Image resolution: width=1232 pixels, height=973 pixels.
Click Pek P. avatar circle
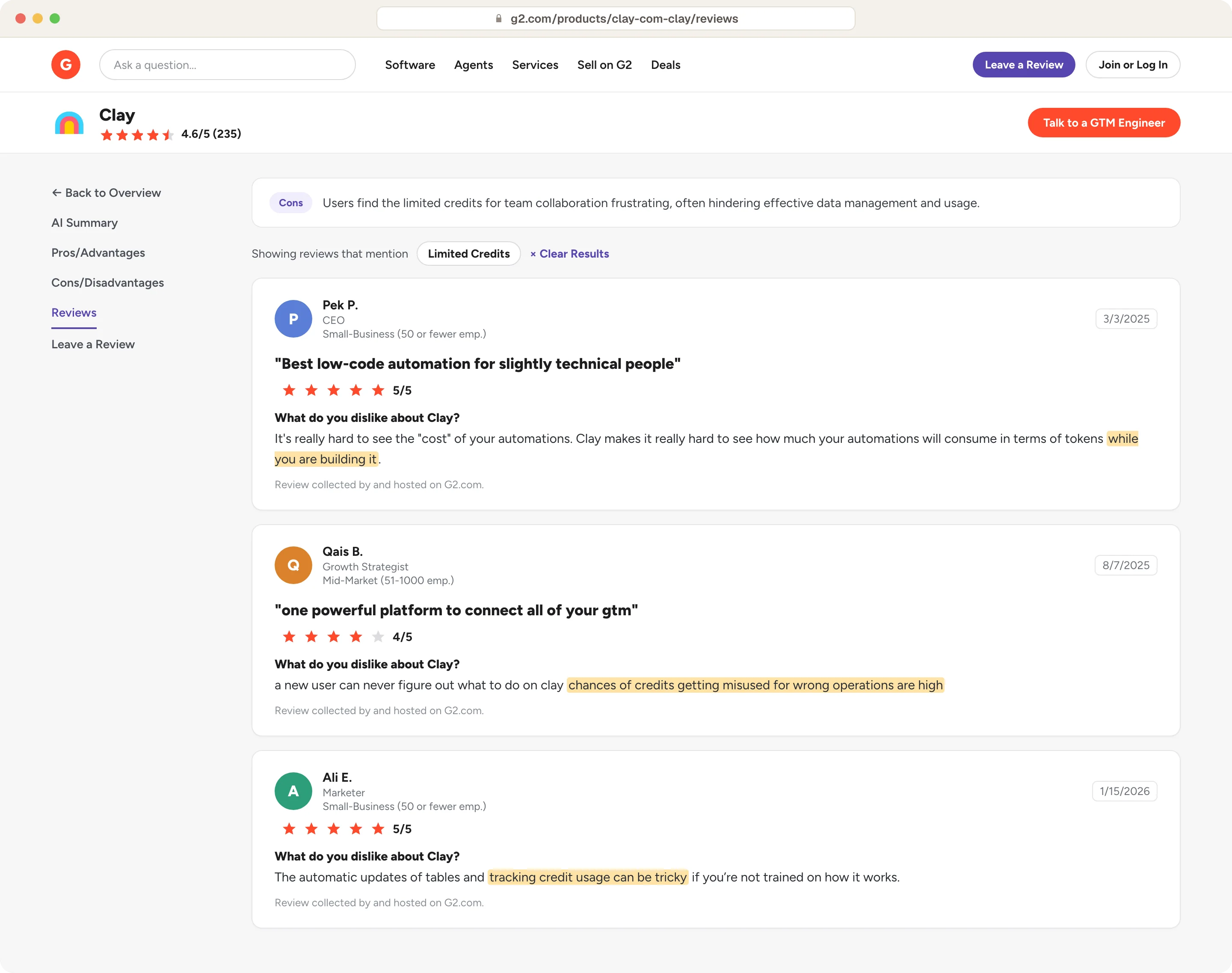(293, 318)
